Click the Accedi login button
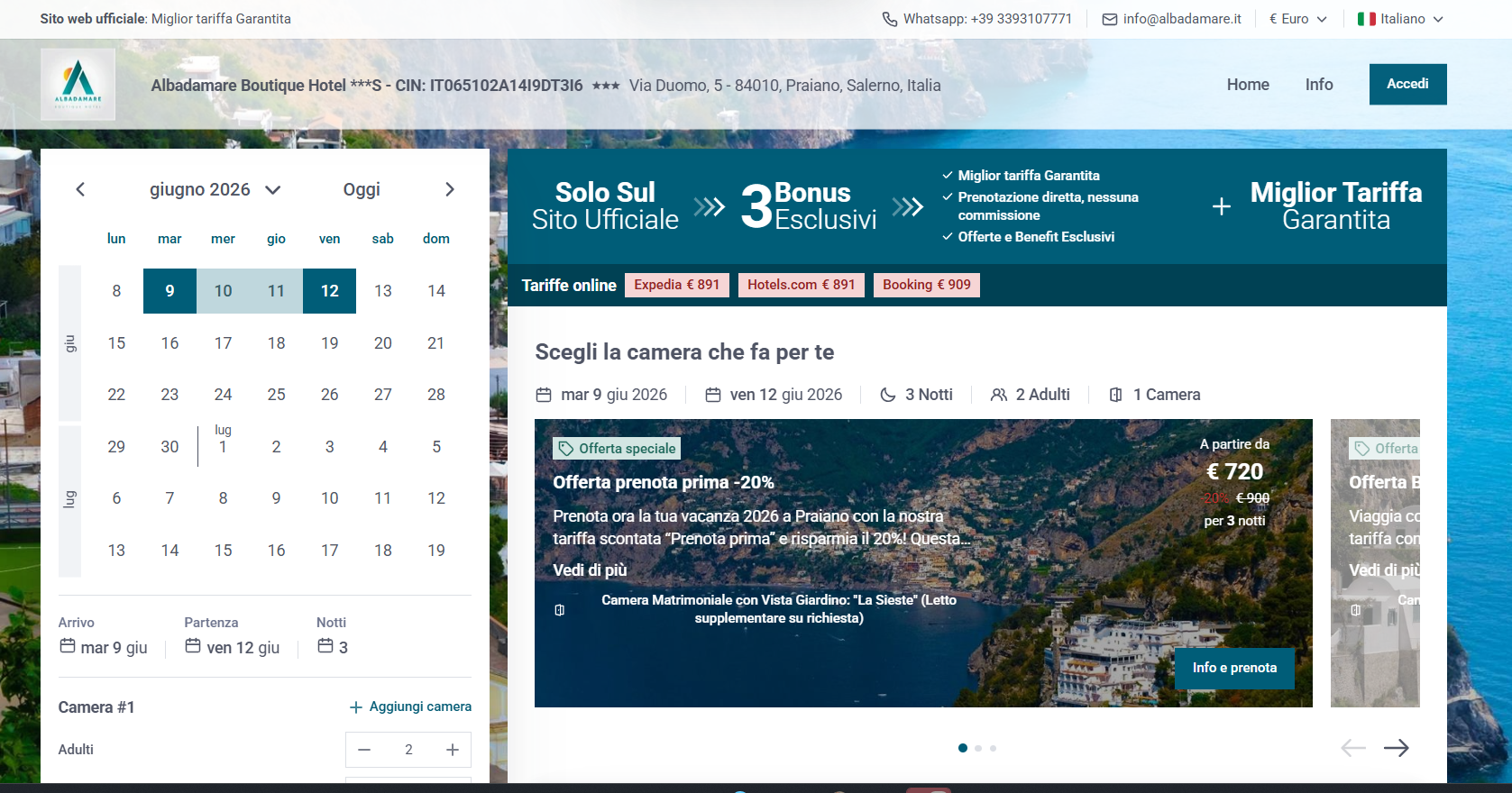Screen dimensions: 1512x793 pos(1407,84)
